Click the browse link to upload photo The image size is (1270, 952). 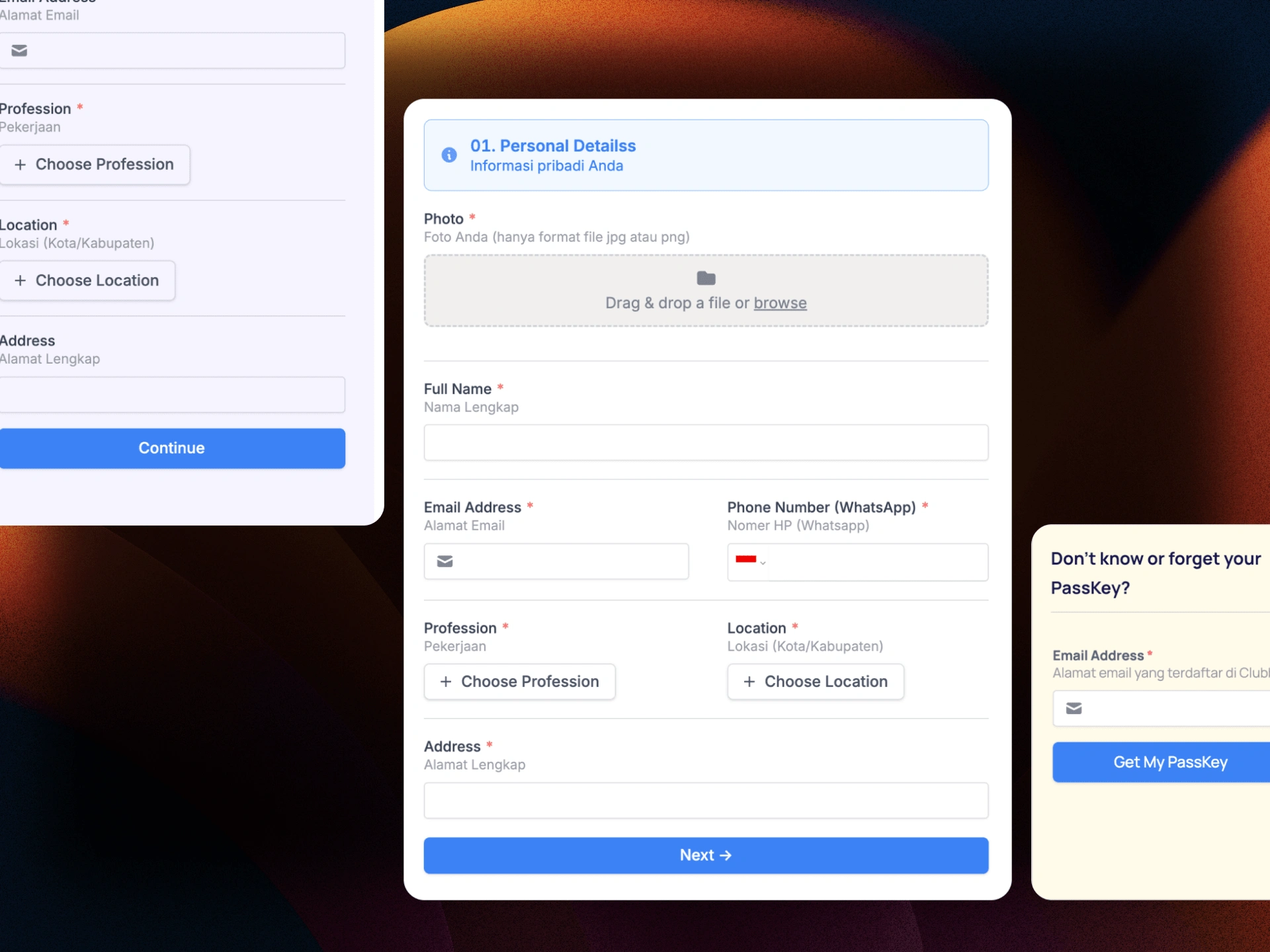click(780, 303)
